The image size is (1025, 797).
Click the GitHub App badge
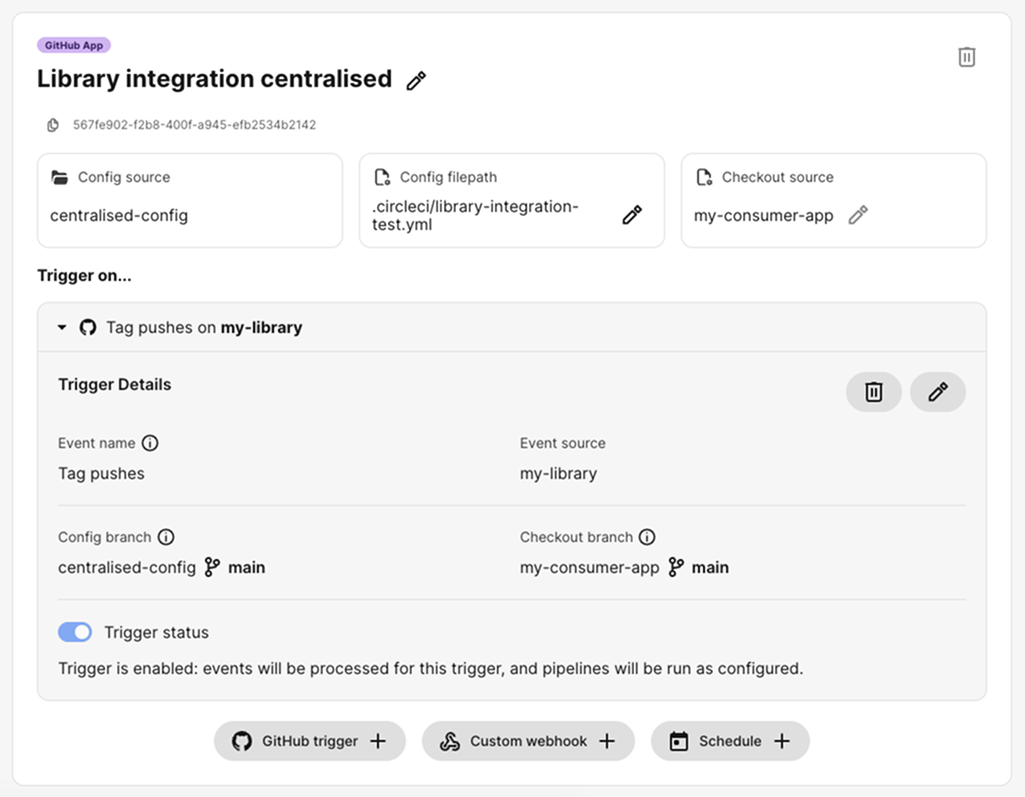73,45
